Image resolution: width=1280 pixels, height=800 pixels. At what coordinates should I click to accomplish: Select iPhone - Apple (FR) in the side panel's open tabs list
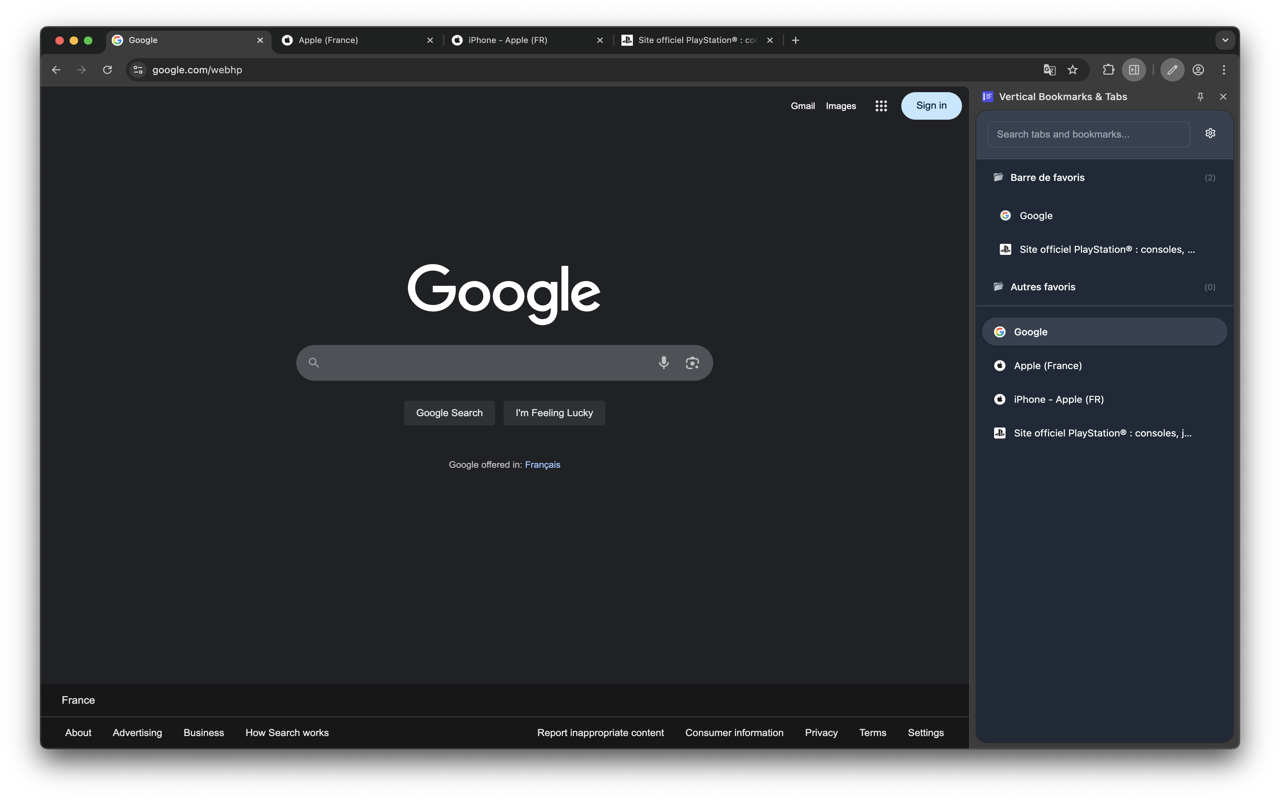(x=1104, y=400)
